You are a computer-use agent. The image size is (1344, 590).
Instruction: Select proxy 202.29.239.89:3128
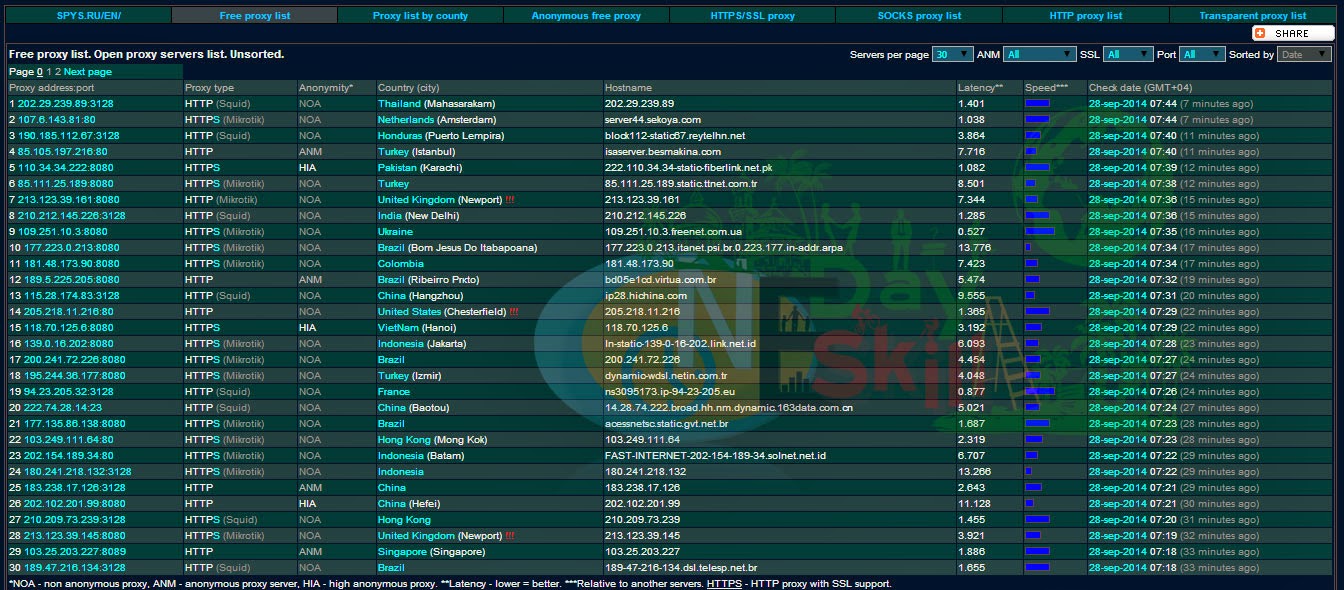pyautogui.click(x=66, y=104)
